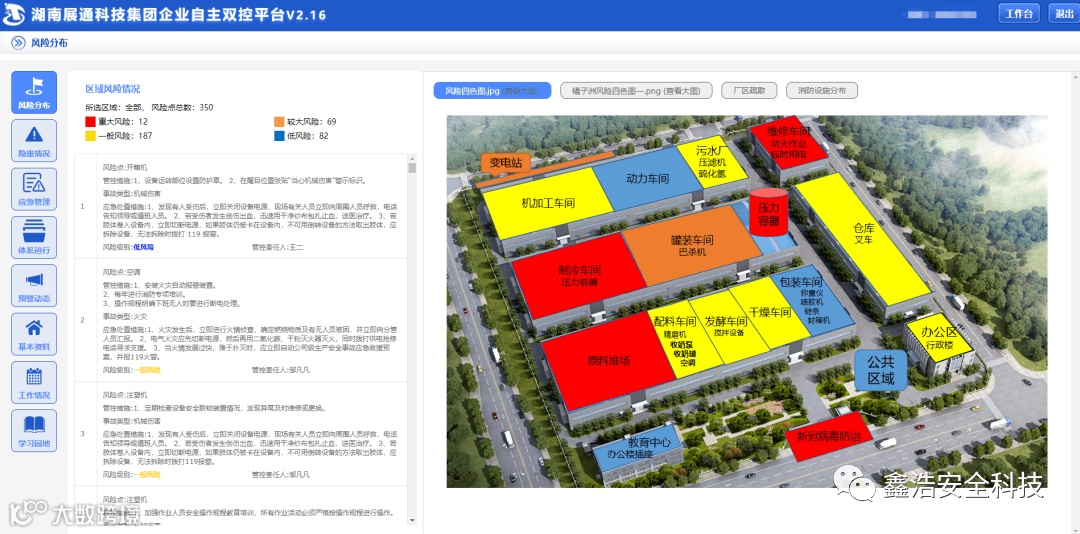Click the 污水厂 zone on map
The image size is (1080, 534).
coord(712,162)
